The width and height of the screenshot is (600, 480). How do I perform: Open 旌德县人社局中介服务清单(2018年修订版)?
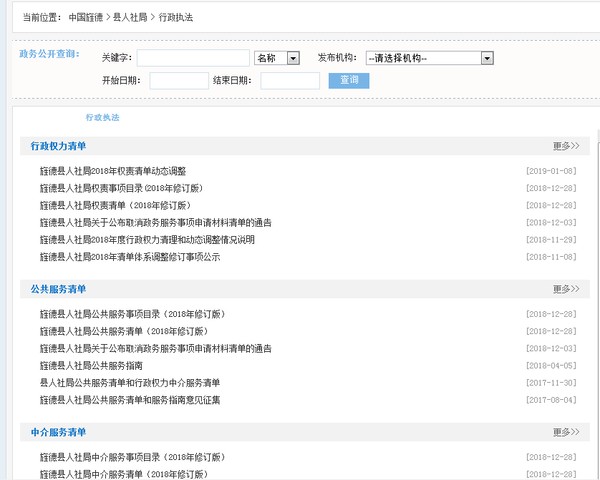(x=124, y=474)
